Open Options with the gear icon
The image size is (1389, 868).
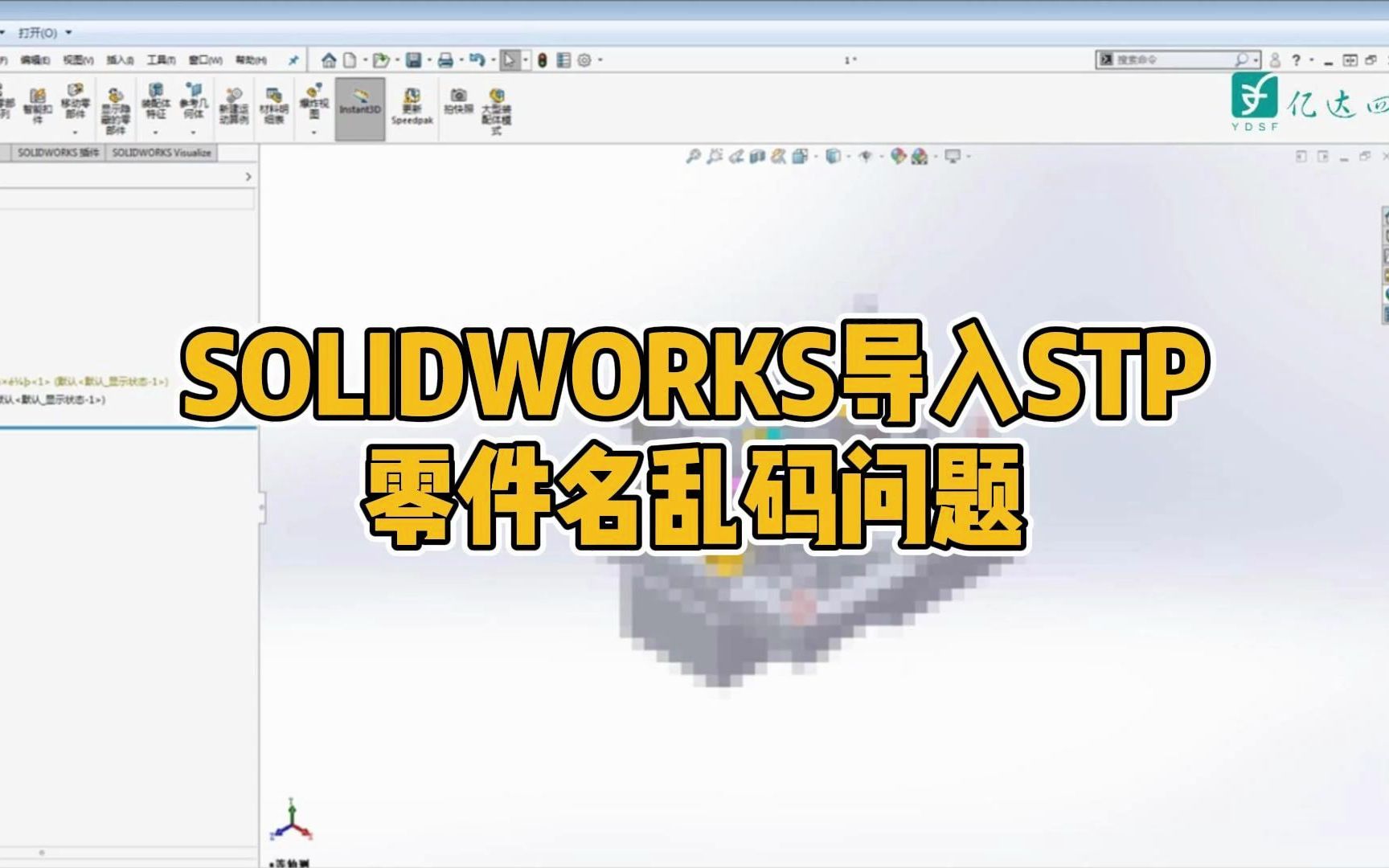(584, 60)
